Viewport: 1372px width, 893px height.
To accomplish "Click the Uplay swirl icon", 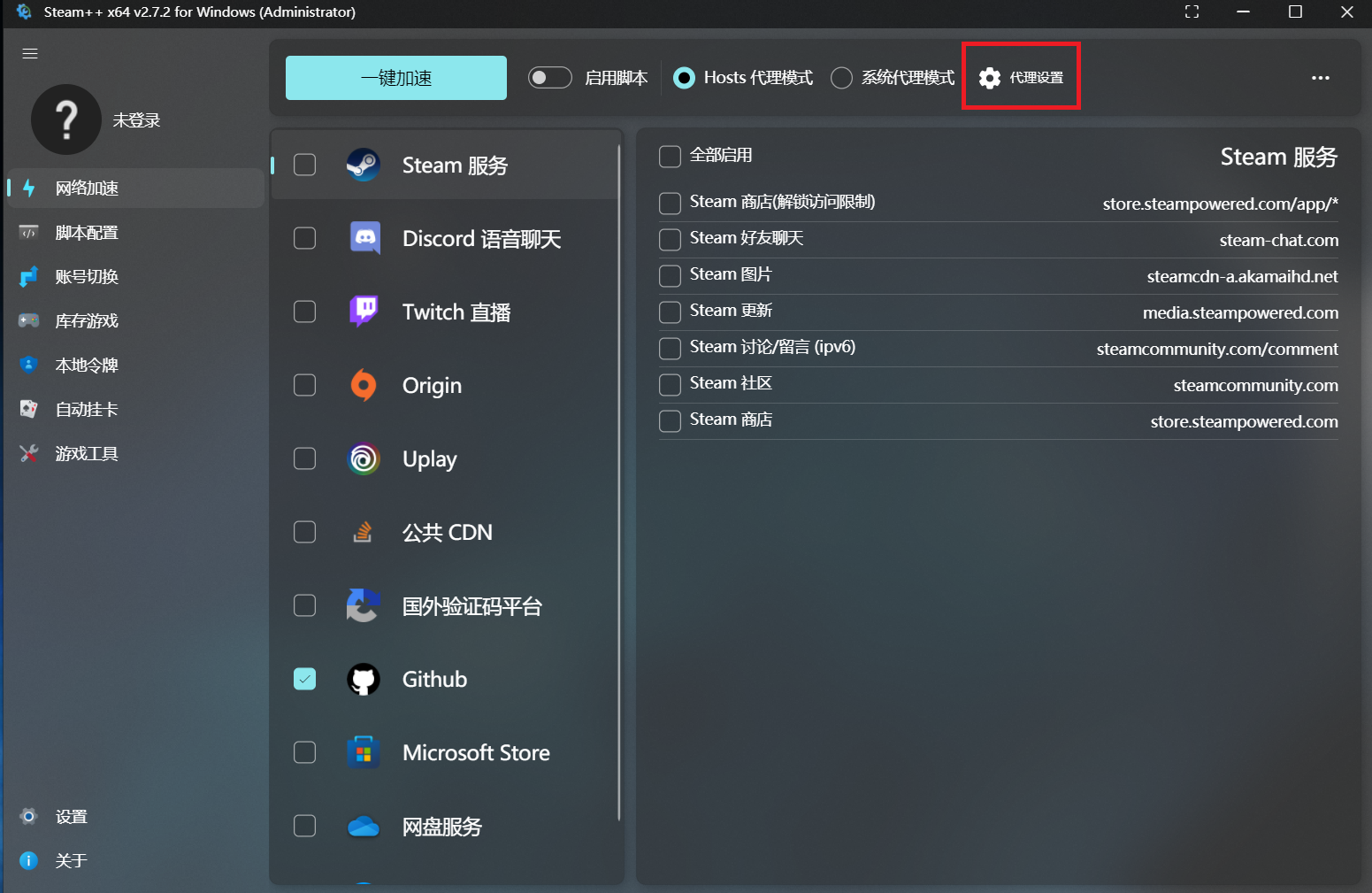I will point(364,458).
